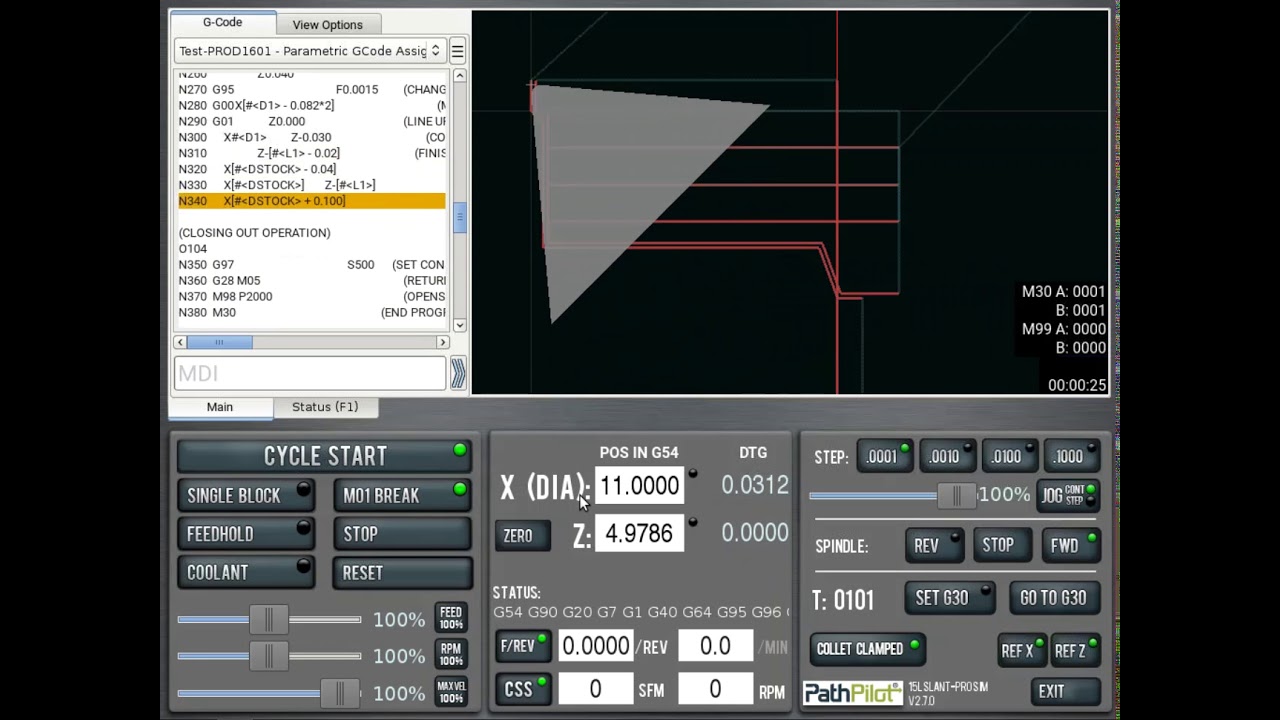
Task: Click the RPM value field
Action: [715, 689]
